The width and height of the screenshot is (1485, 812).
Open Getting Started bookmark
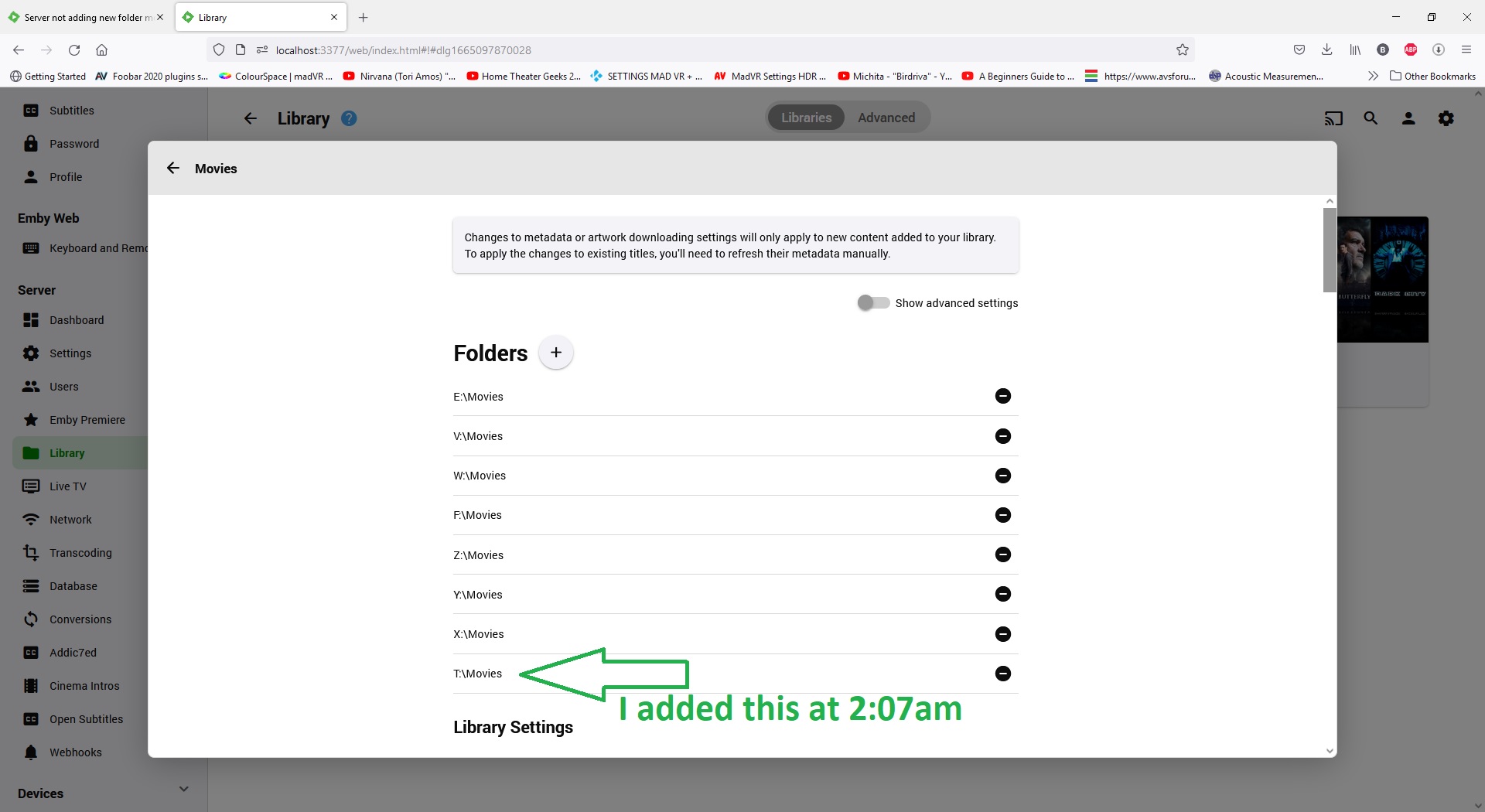click(48, 76)
